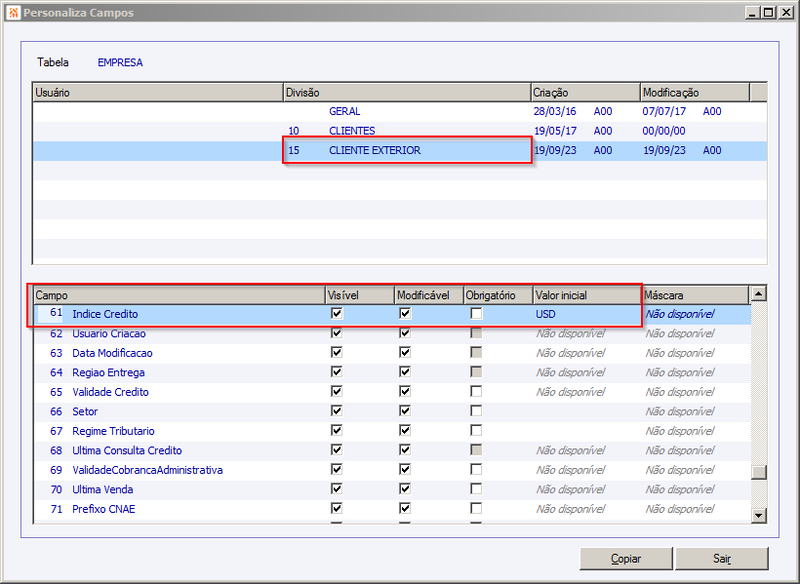
Task: Select the GERAL division row
Action: click(x=399, y=111)
